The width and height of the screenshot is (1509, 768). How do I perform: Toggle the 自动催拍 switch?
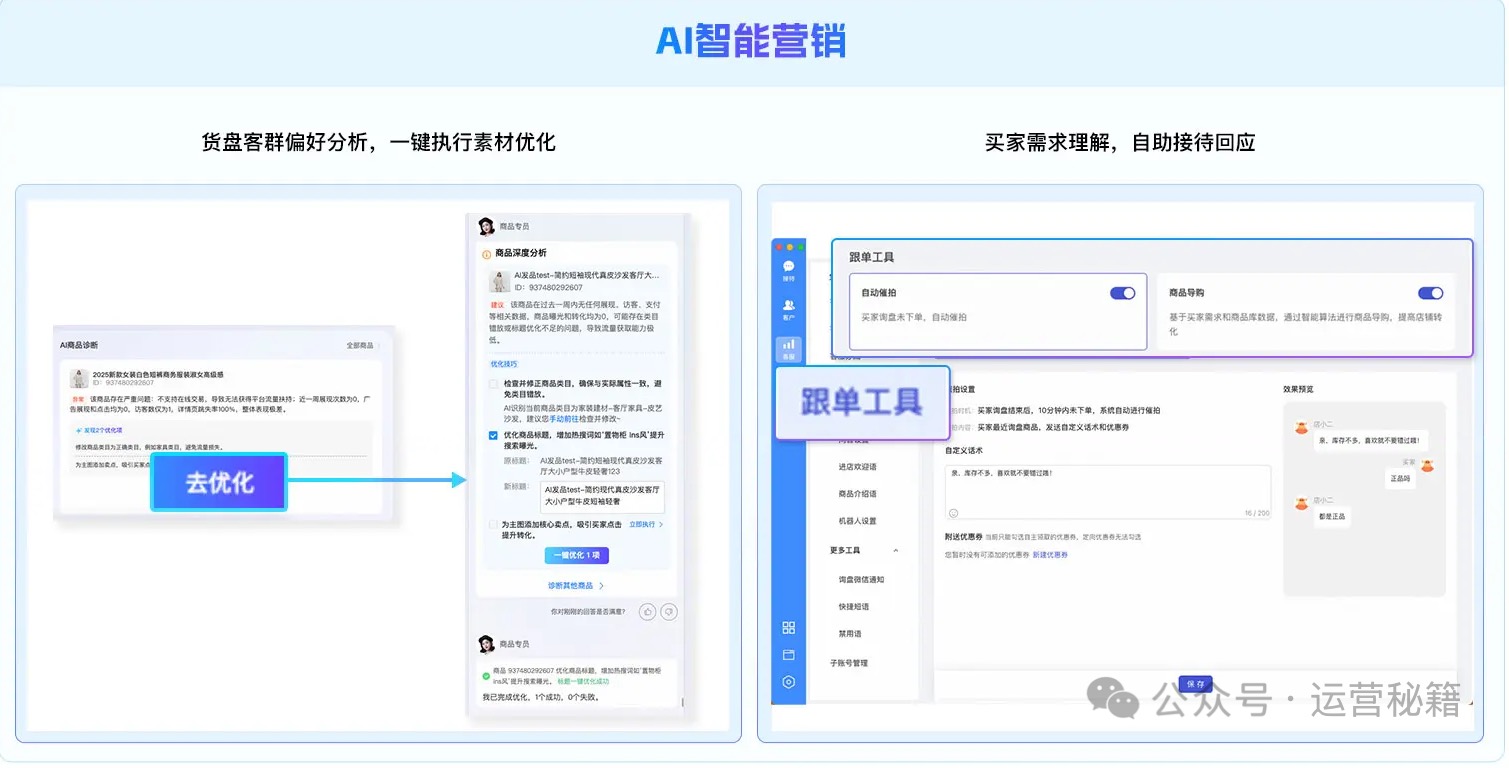coord(1123,293)
